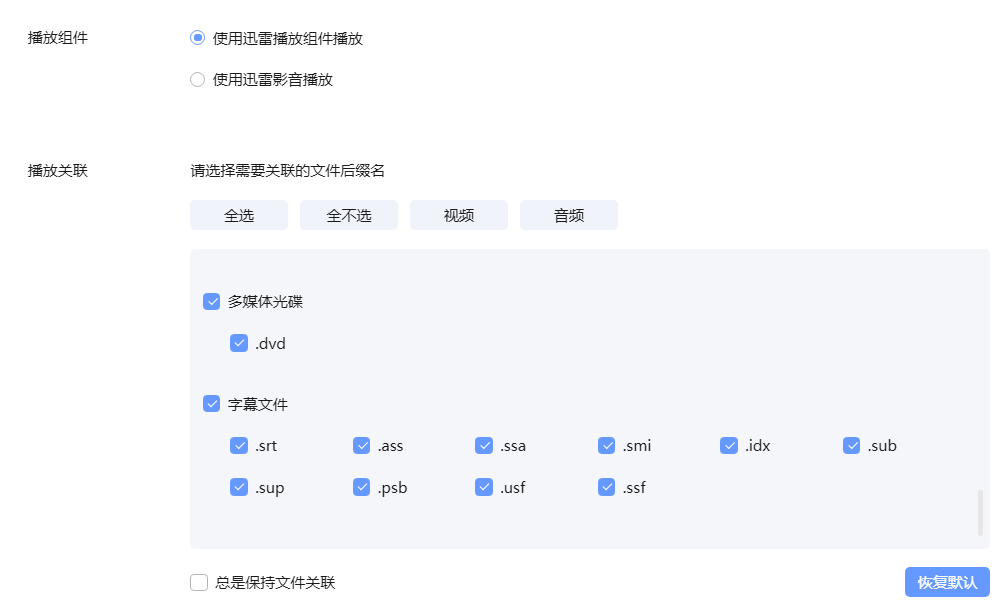
Task: Click the 全不选 button
Action: tap(348, 214)
